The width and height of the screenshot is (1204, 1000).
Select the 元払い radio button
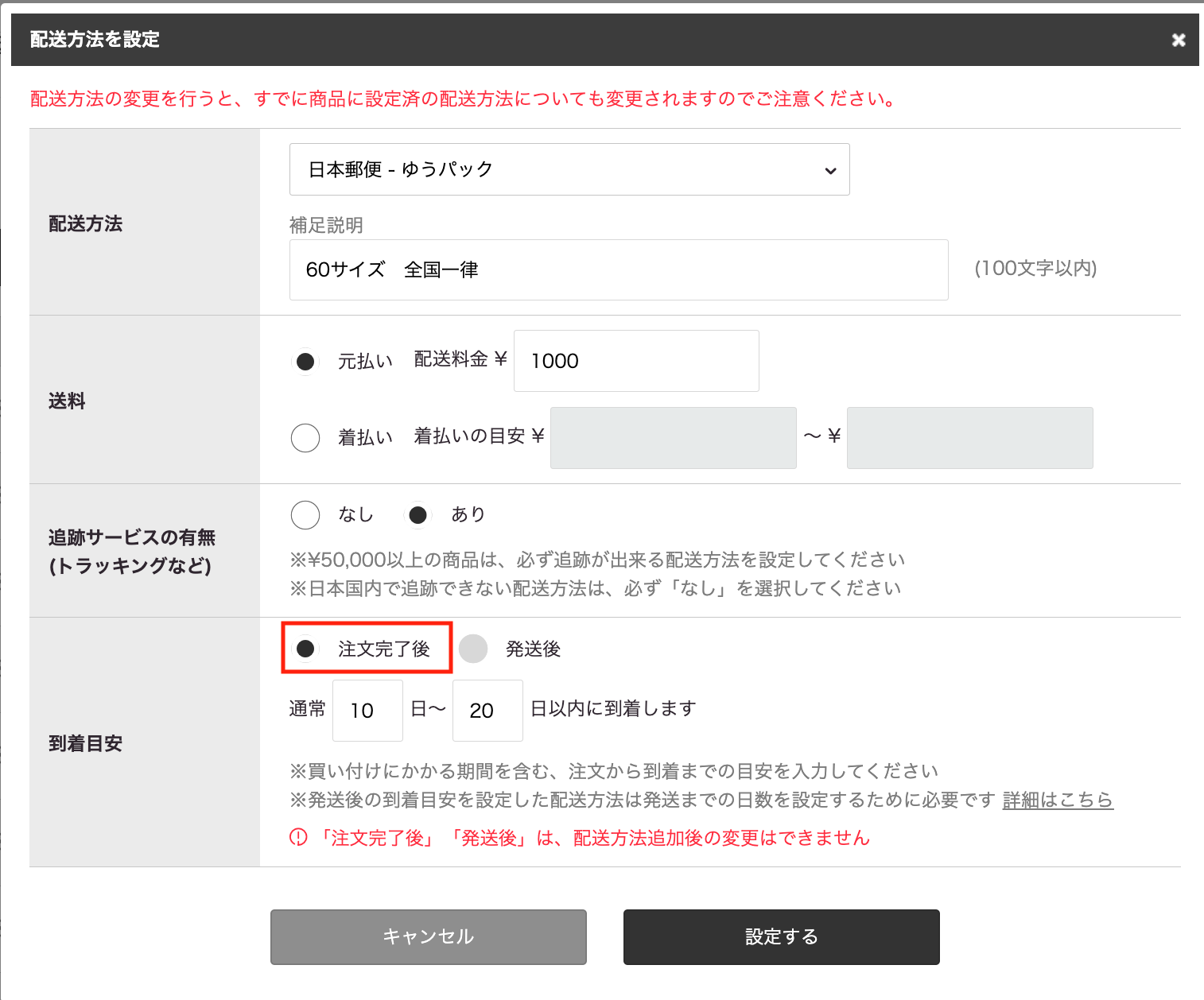[305, 362]
